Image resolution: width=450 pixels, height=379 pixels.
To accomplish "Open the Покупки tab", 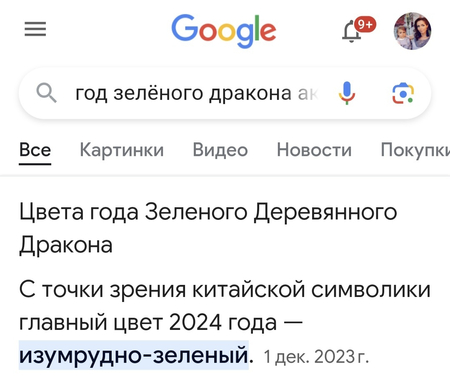I will point(415,150).
